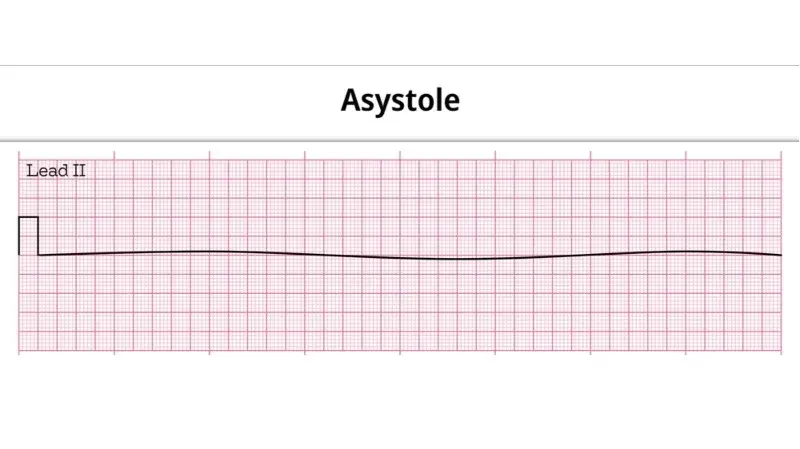The width and height of the screenshot is (800, 449).
Task: Click the last top tick mark at the strip's right edge
Action: pyautogui.click(x=781, y=155)
